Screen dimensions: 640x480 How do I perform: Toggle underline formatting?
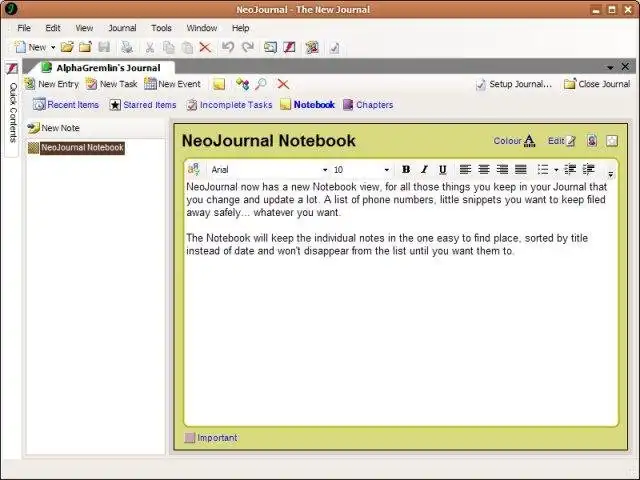pos(442,169)
